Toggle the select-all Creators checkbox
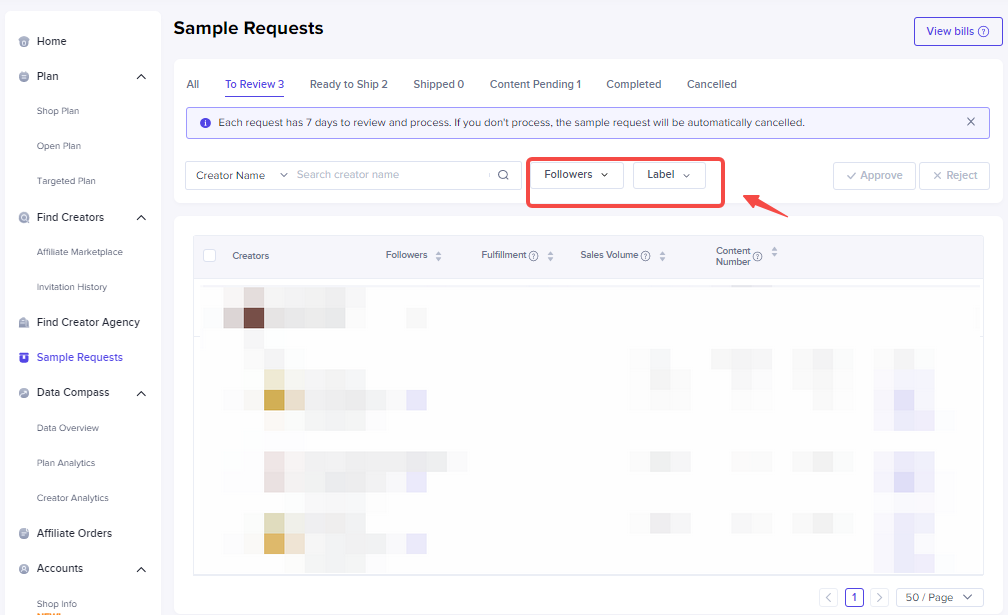The width and height of the screenshot is (1008, 615). [x=209, y=256]
